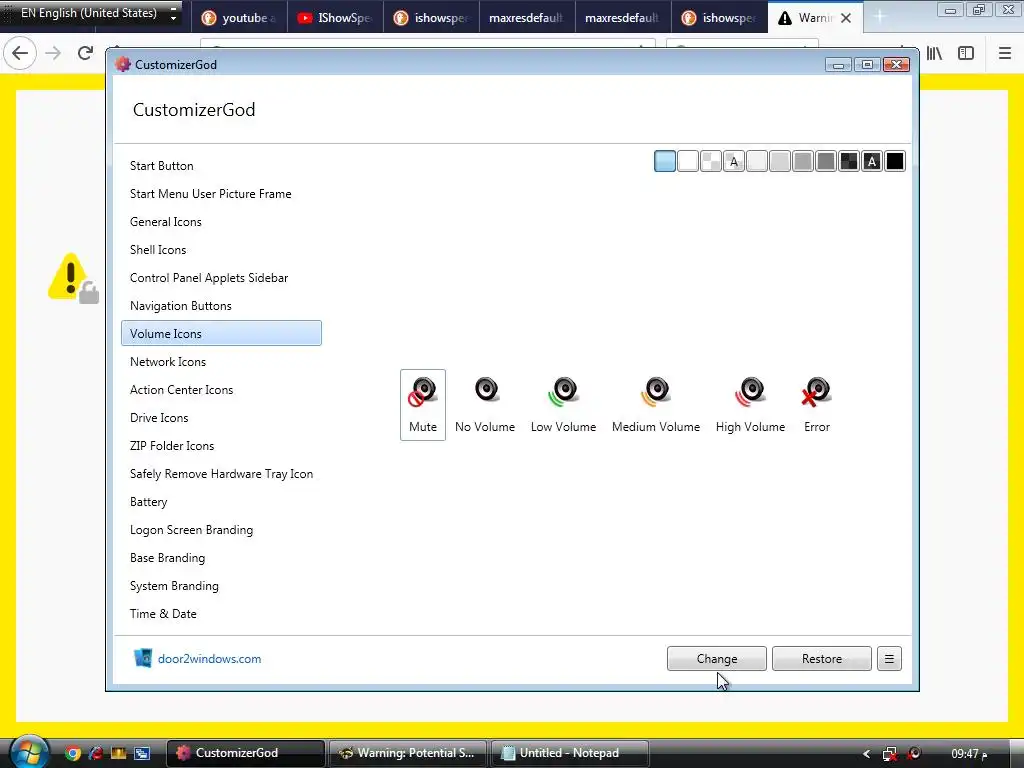1024x768 pixels.
Task: Choose the light checkered preview background swatch
Action: click(x=711, y=161)
